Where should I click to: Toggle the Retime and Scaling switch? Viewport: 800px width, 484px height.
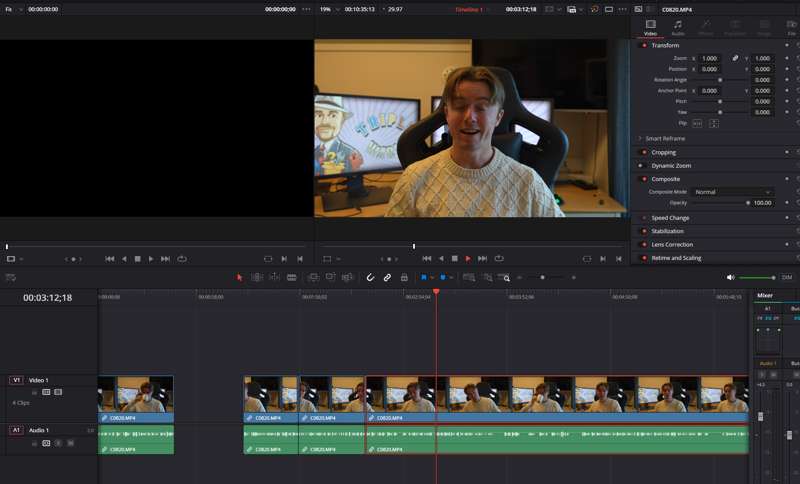[x=644, y=258]
